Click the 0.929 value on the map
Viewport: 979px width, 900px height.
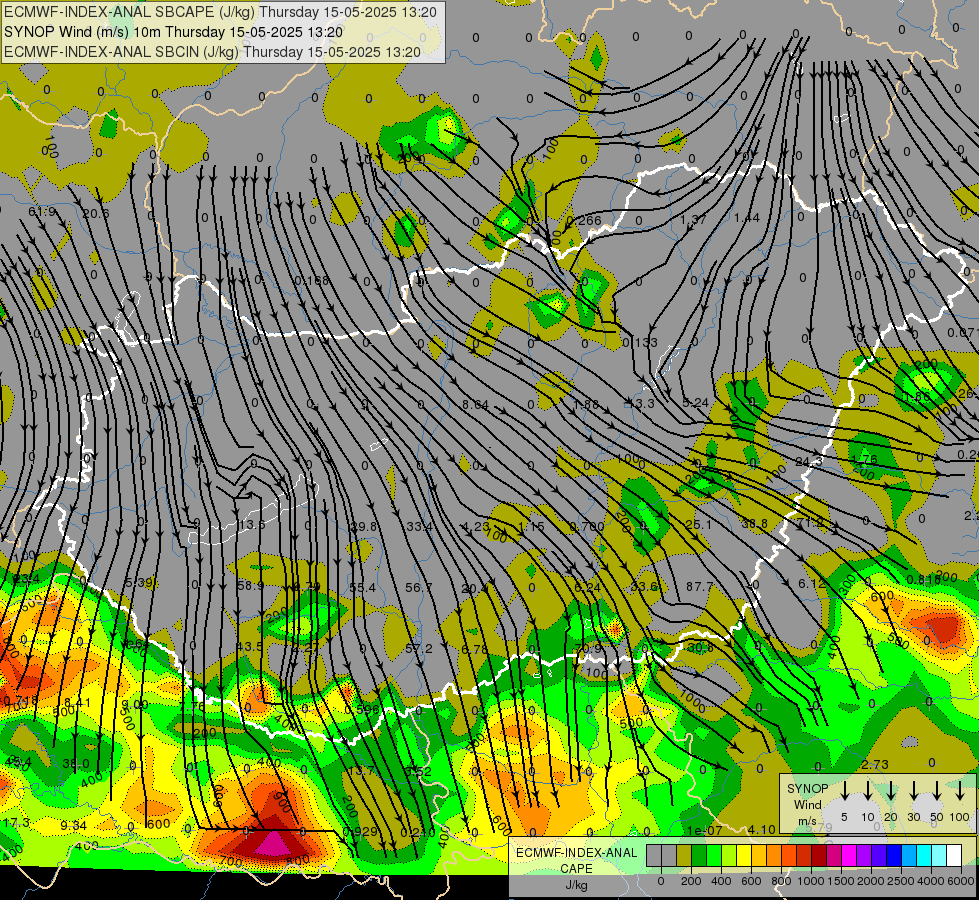(360, 831)
